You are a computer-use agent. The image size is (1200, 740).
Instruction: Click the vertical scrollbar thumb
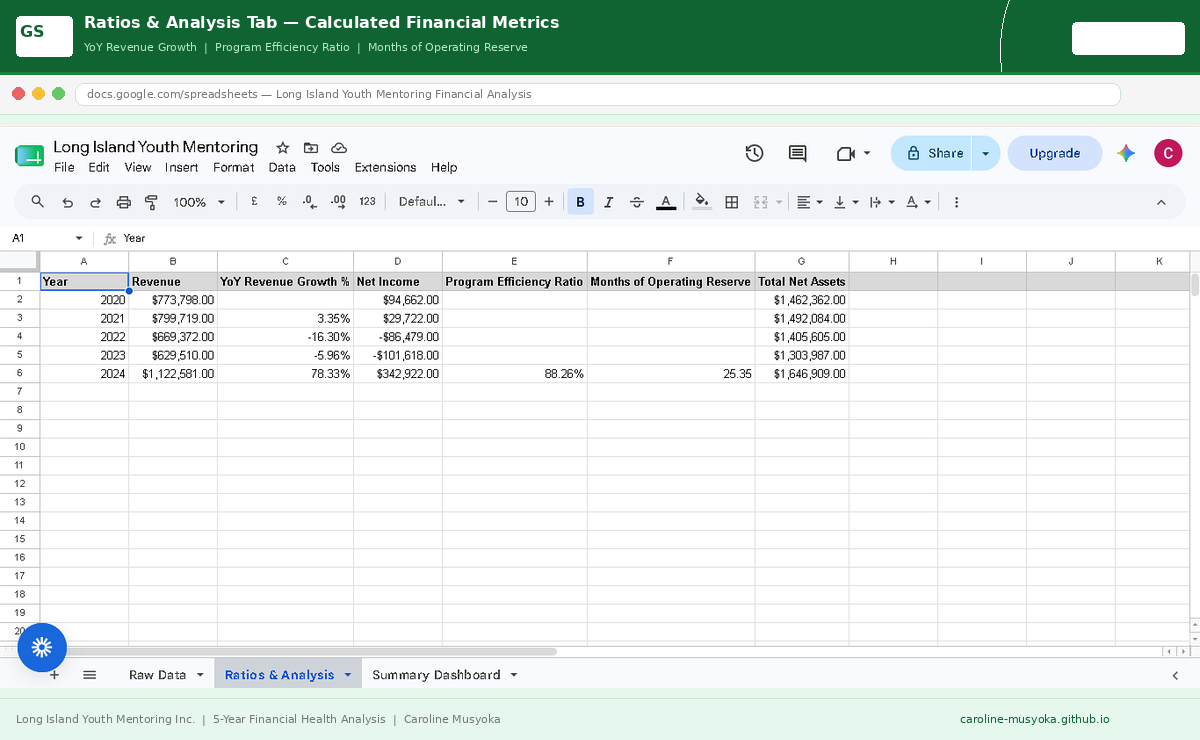(x=1194, y=284)
